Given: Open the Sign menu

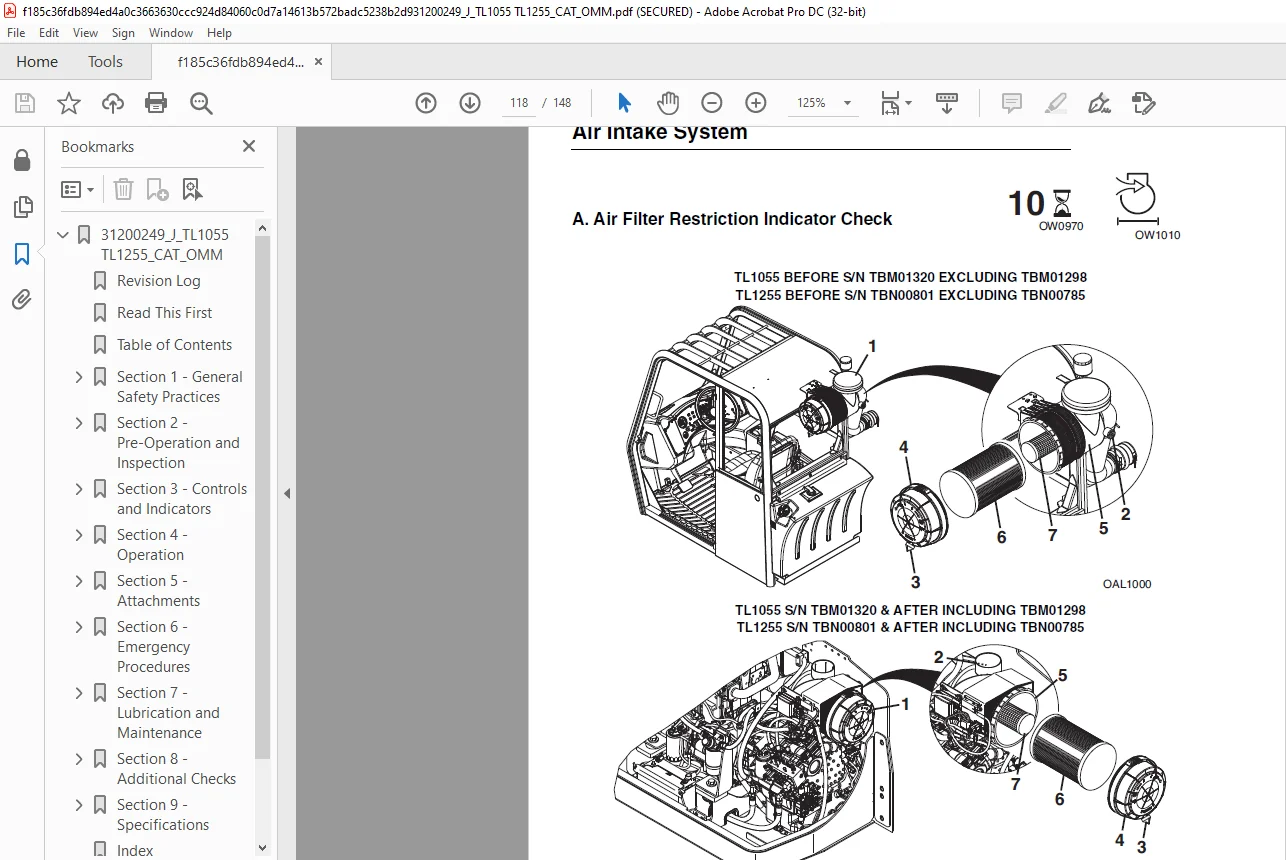Looking at the screenshot, I should coord(123,33).
